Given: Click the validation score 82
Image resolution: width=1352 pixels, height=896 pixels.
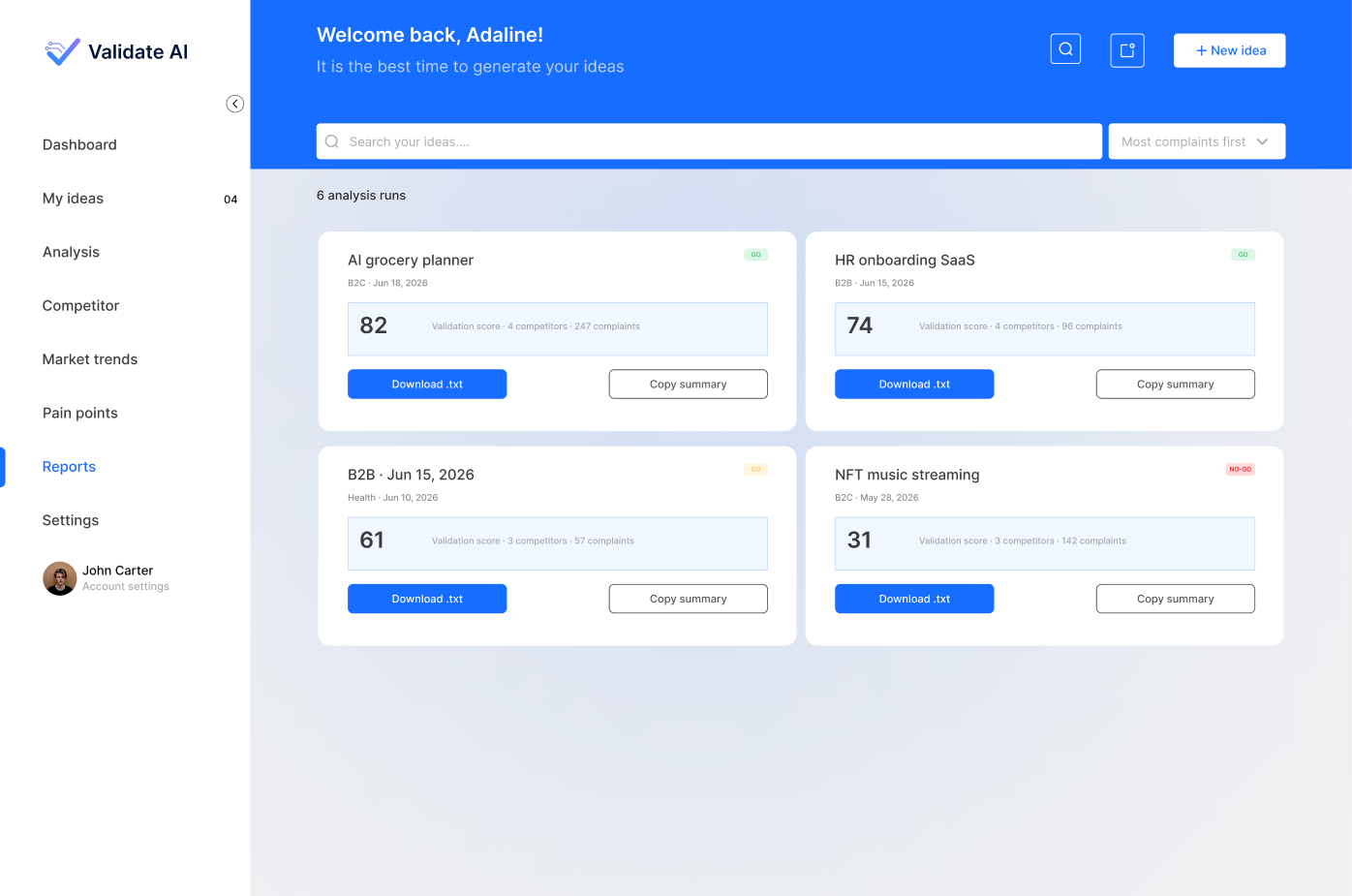Looking at the screenshot, I should pos(374,325).
